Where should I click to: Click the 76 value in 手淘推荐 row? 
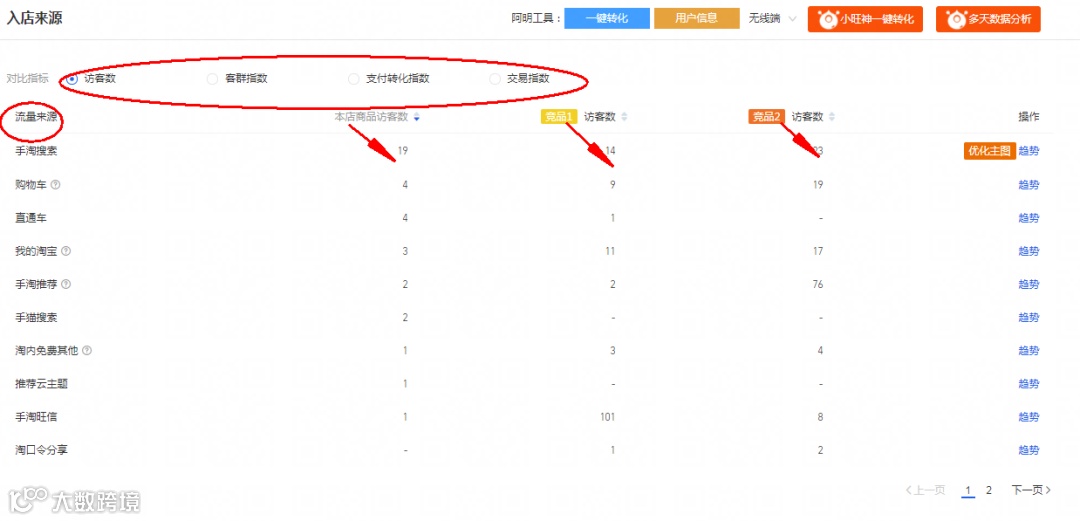point(818,284)
